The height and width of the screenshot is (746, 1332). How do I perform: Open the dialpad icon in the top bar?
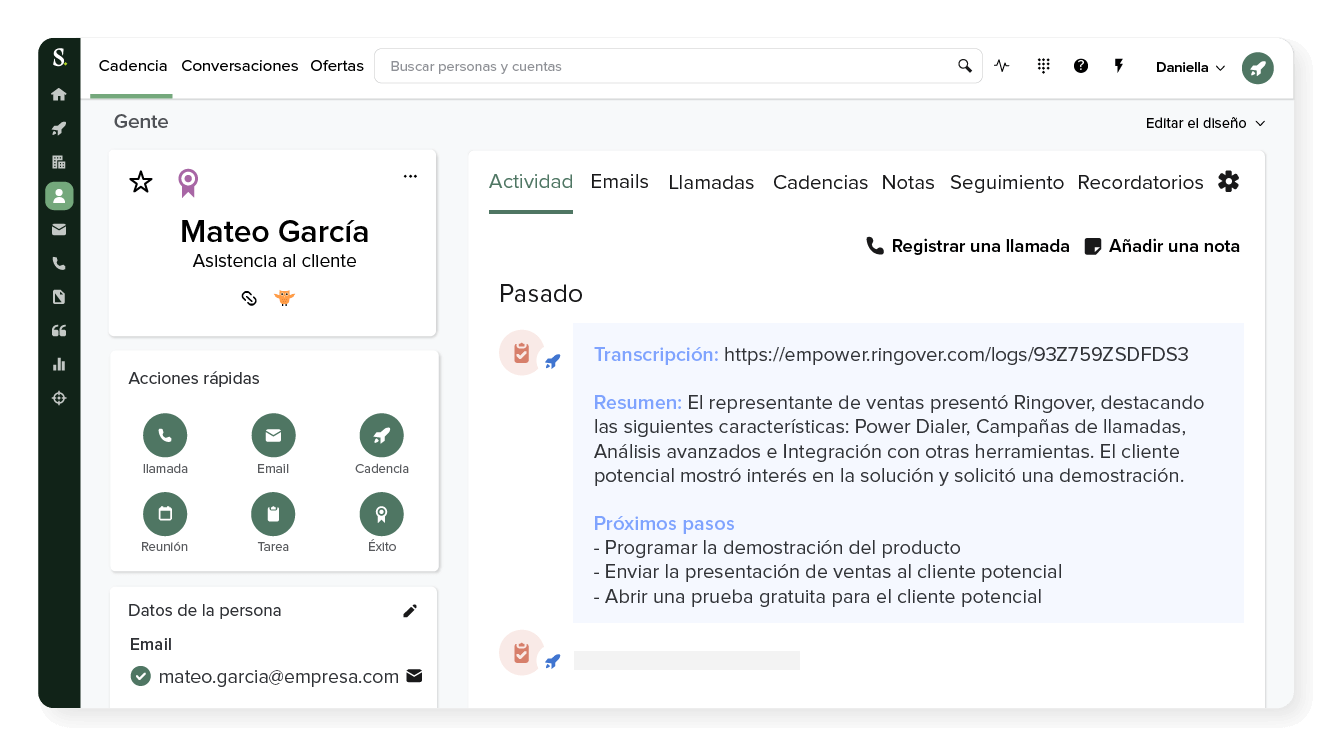(1043, 65)
